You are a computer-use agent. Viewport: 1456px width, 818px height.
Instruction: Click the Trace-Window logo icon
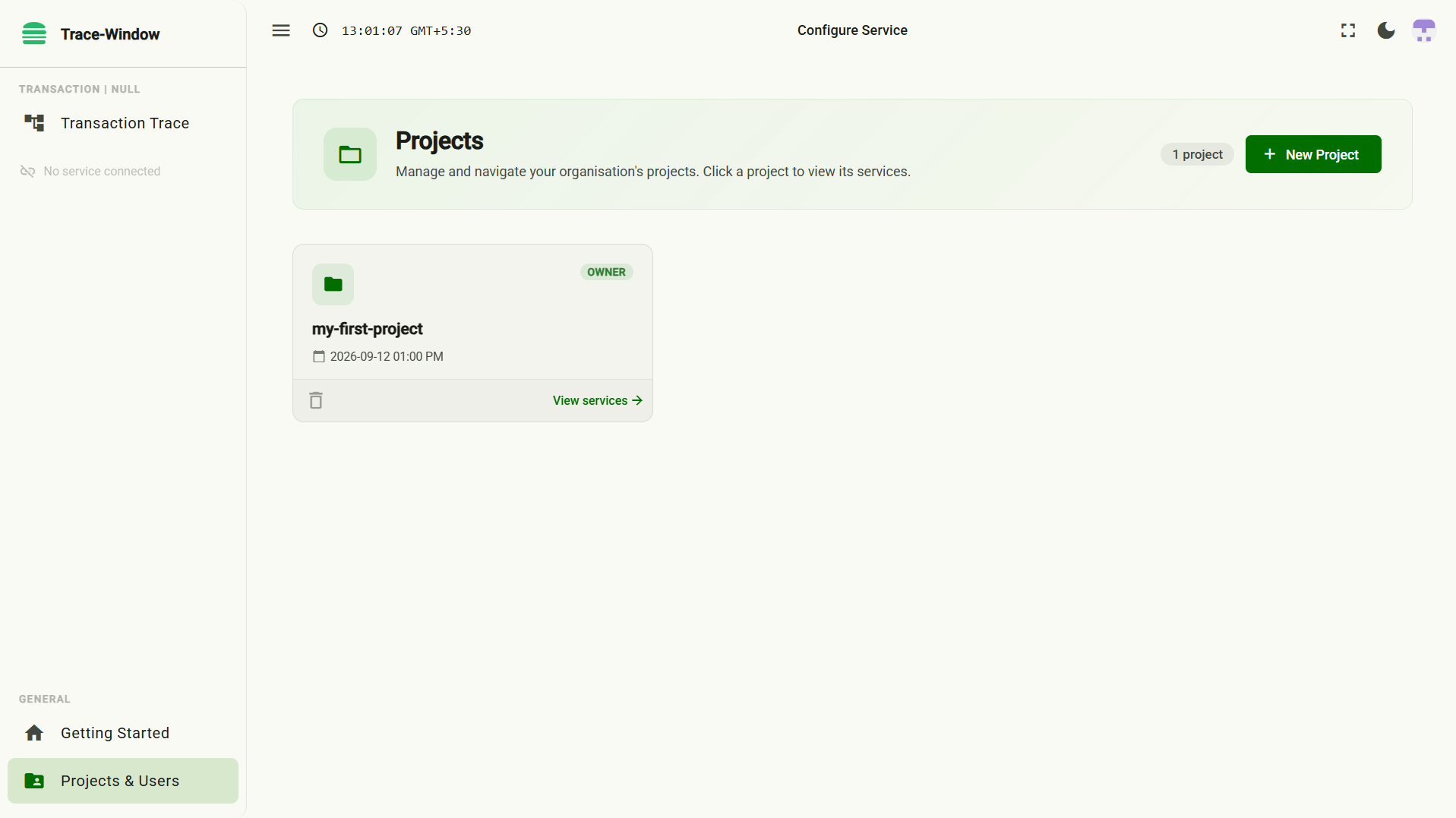34,34
